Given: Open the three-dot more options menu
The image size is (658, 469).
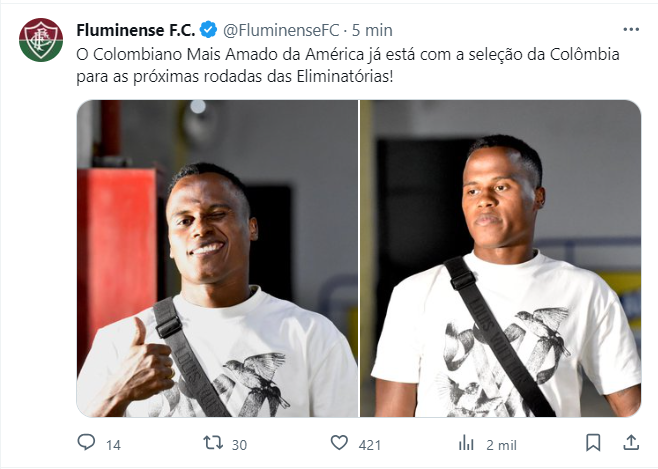Looking at the screenshot, I should coord(631,29).
